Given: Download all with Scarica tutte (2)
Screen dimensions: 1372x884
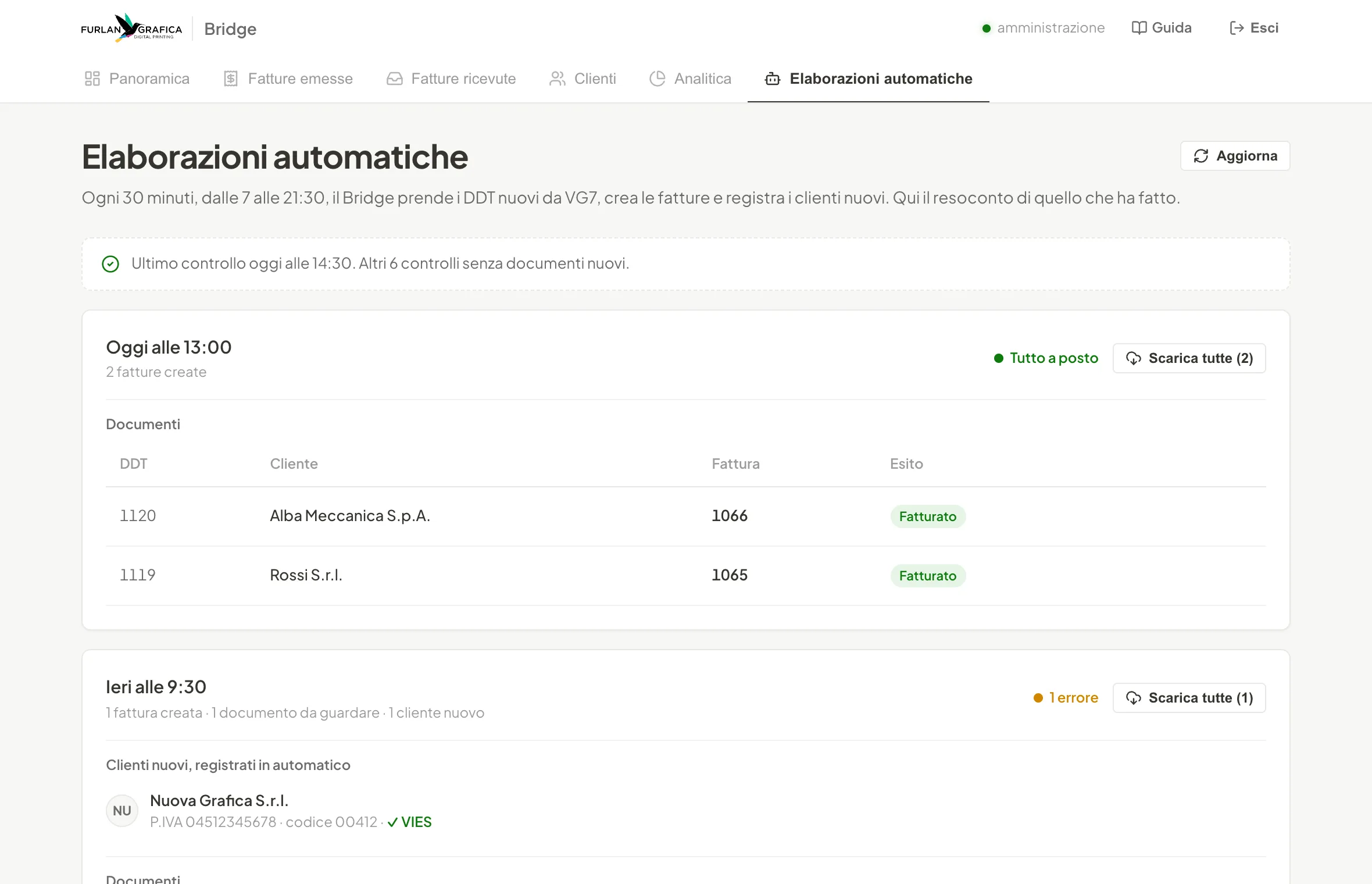Looking at the screenshot, I should pos(1189,358).
